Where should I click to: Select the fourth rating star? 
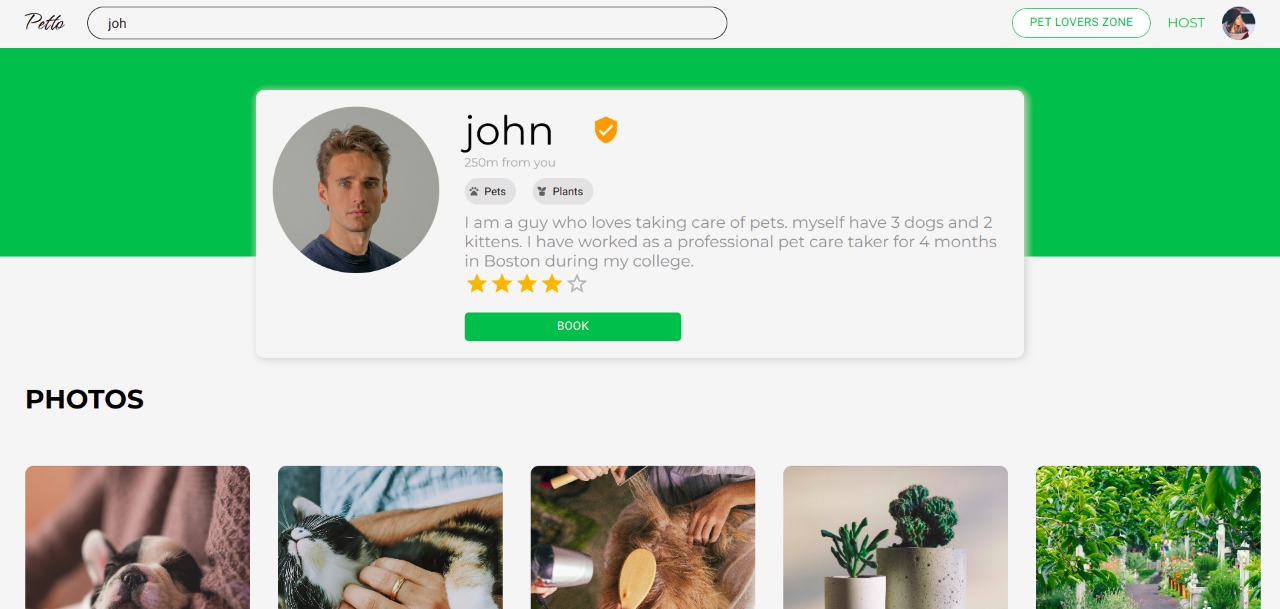point(552,284)
